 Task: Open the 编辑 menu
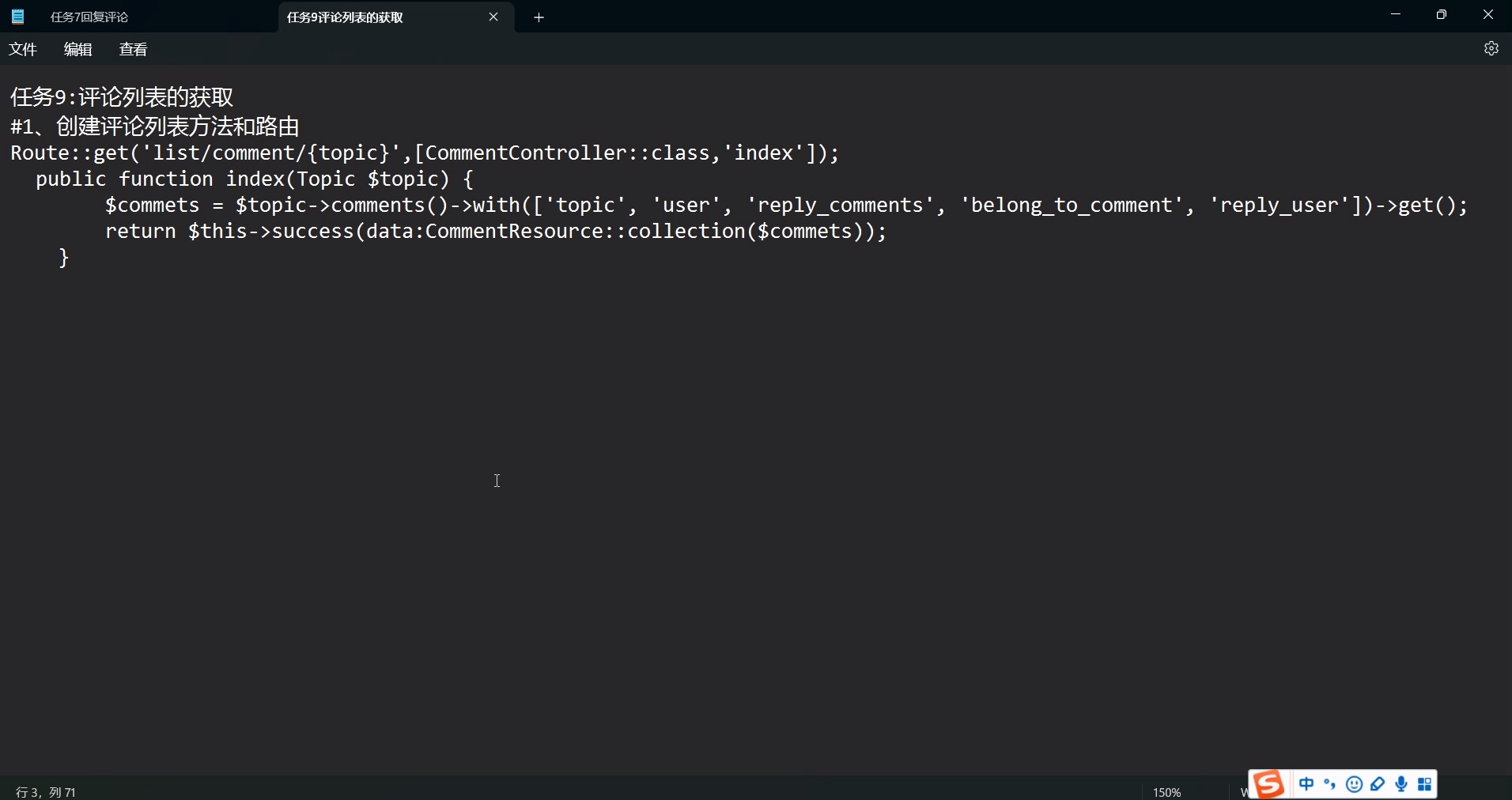click(x=77, y=48)
